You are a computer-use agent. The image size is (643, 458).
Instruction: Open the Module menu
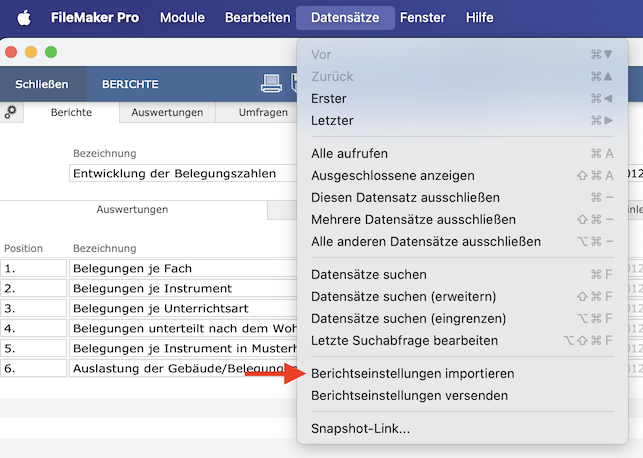click(x=182, y=18)
